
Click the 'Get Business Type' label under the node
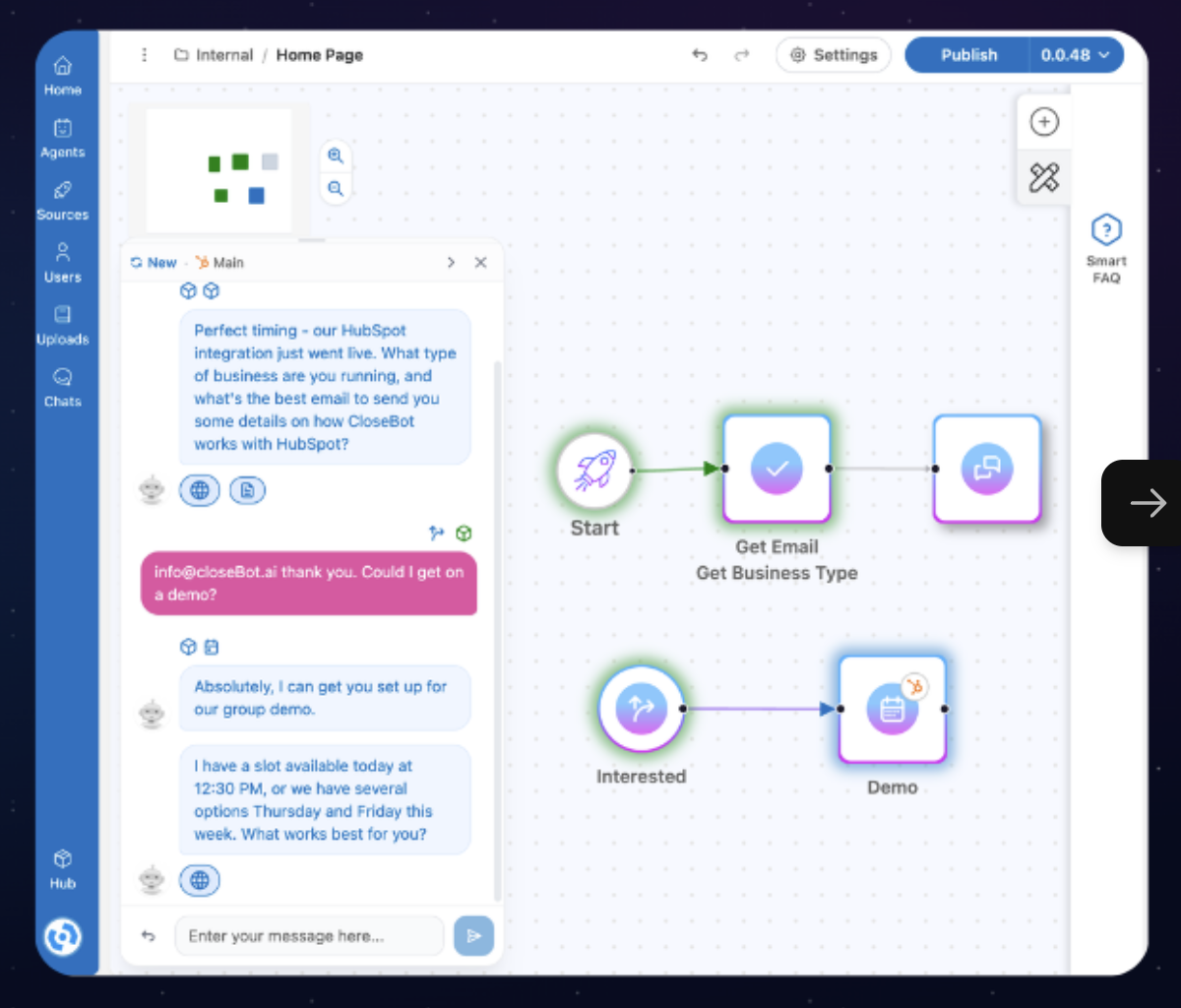[x=777, y=573]
